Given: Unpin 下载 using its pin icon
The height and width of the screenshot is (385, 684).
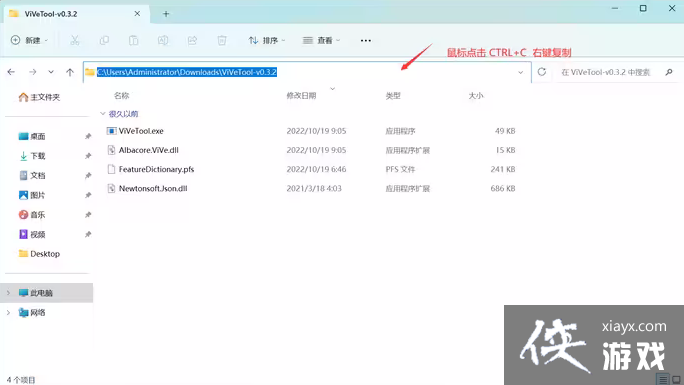Looking at the screenshot, I should click(88, 156).
